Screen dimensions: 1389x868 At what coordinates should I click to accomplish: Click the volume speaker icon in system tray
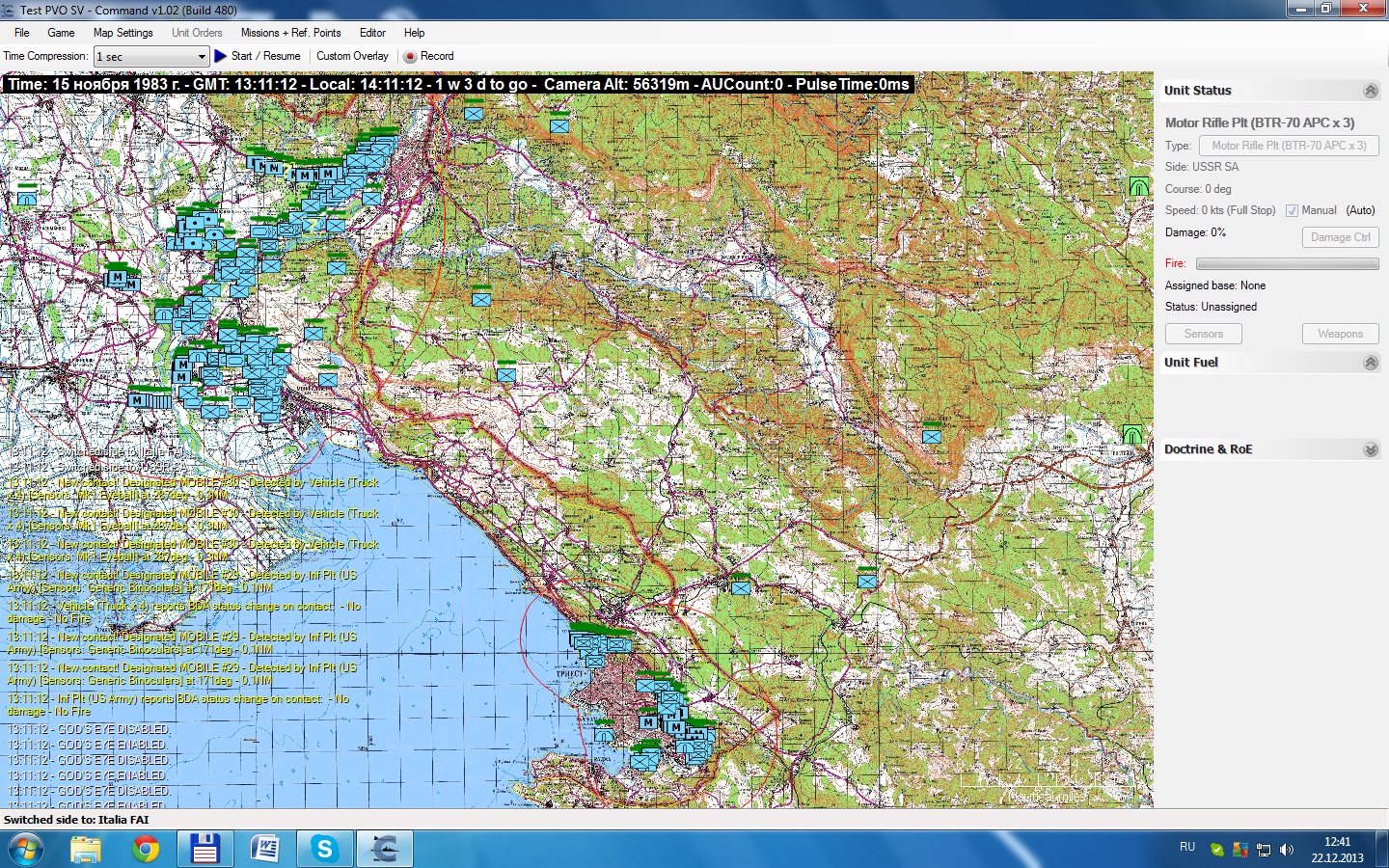tap(1287, 850)
